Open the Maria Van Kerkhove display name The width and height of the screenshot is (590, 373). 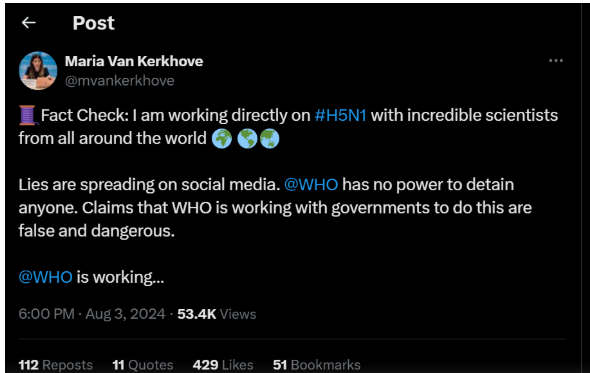point(134,61)
